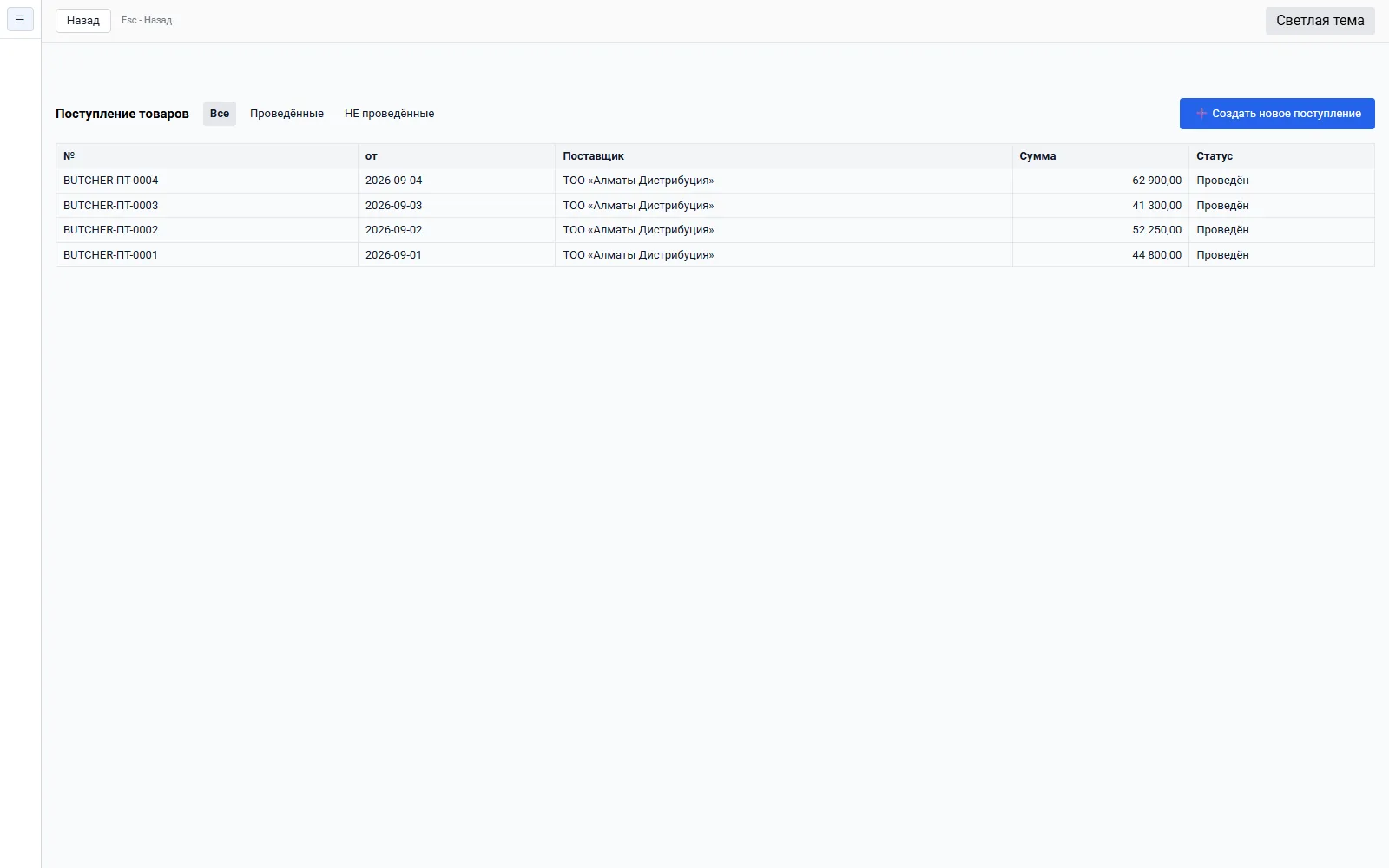Create a new goods receipt

point(1277,114)
